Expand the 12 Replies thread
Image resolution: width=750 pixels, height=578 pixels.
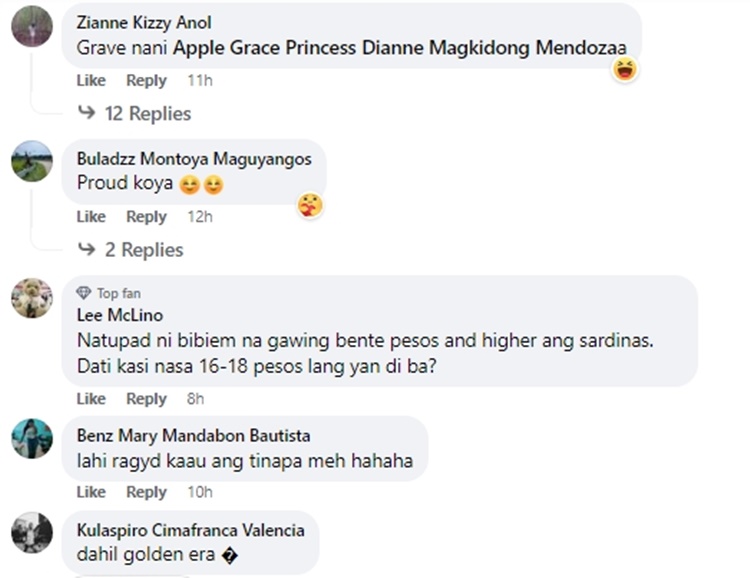pos(148,114)
